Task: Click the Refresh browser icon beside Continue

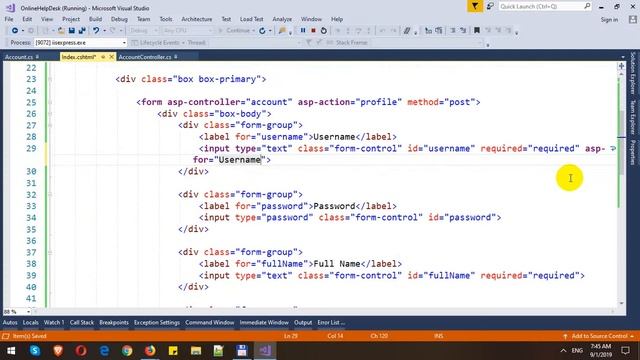Action: point(262,31)
